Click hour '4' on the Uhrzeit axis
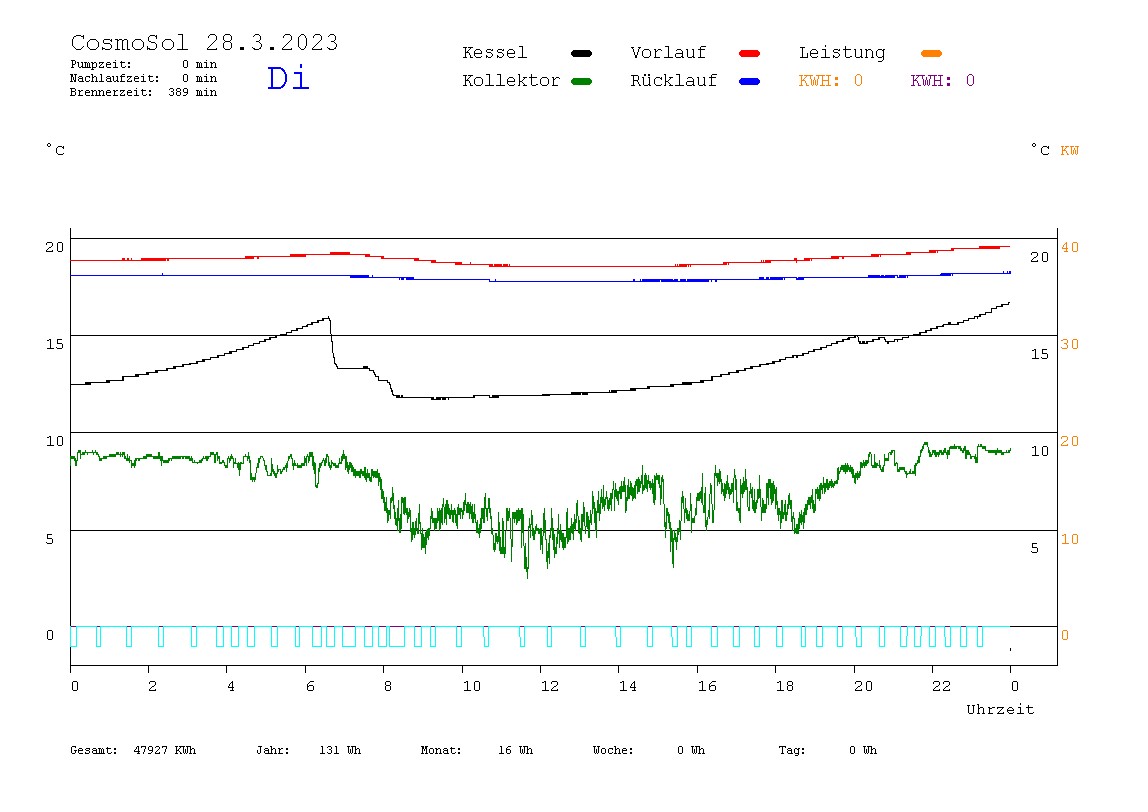Viewport: 1148px width, 812px height. (231, 686)
